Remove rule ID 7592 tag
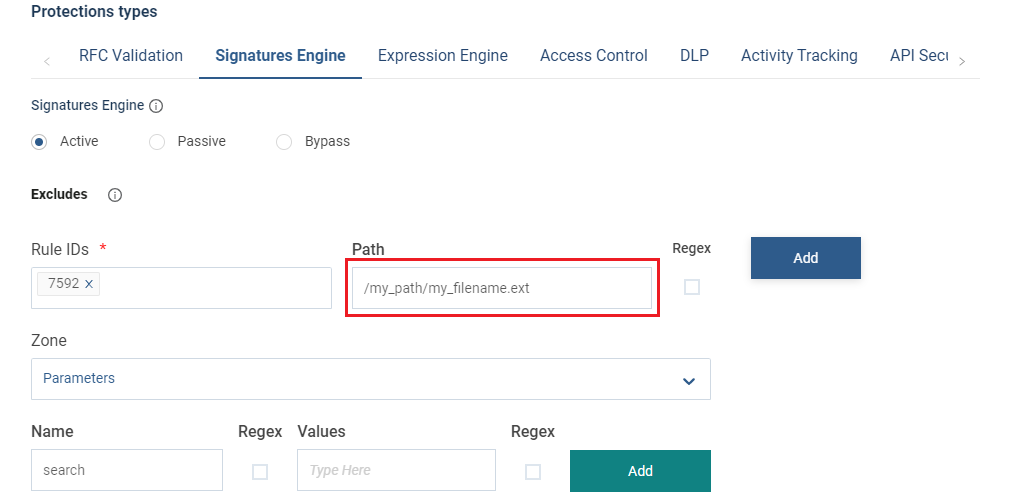This screenshot has height=500, width=1016. pyautogui.click(x=89, y=284)
